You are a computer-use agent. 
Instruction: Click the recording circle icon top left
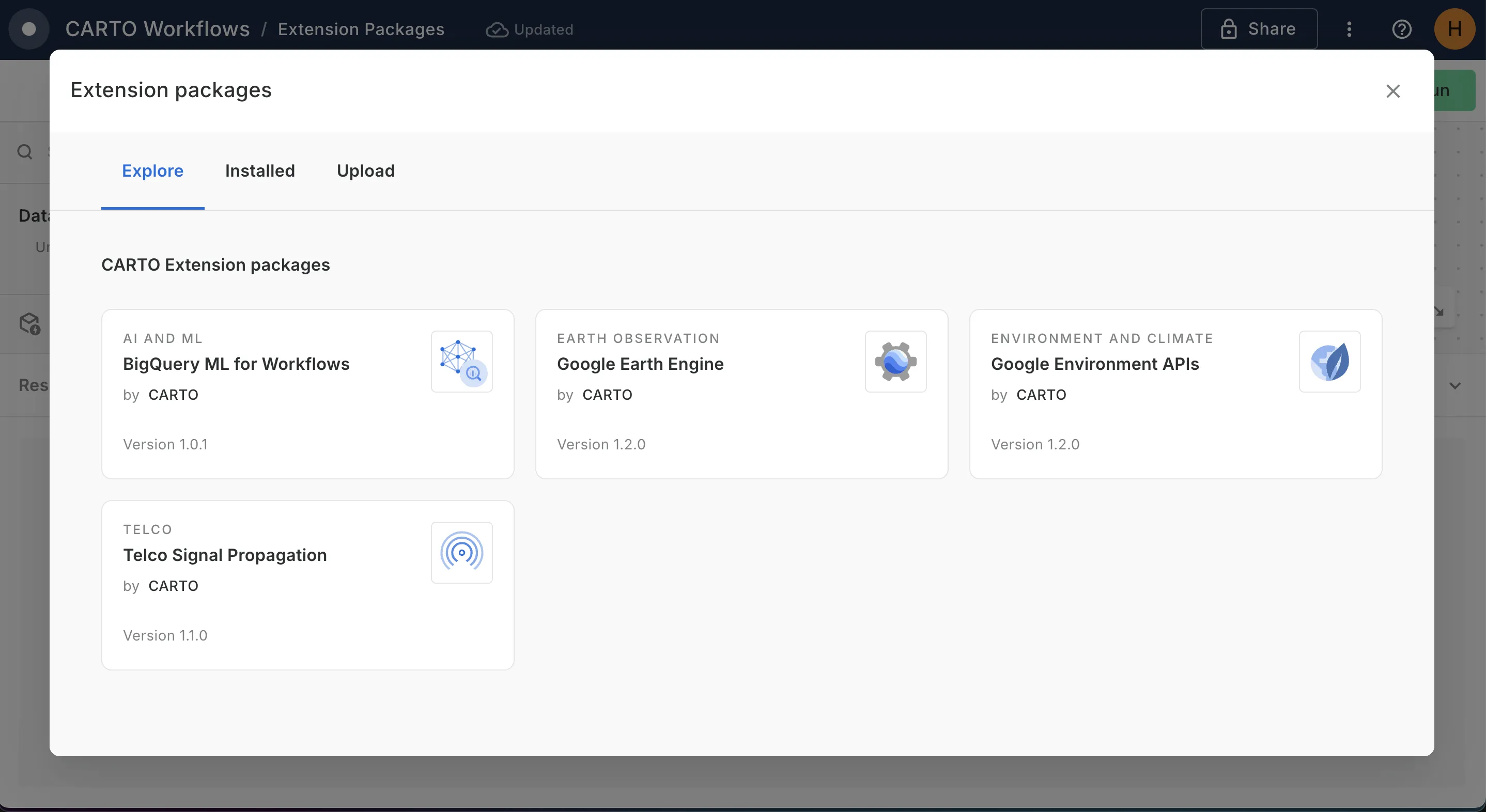point(28,29)
